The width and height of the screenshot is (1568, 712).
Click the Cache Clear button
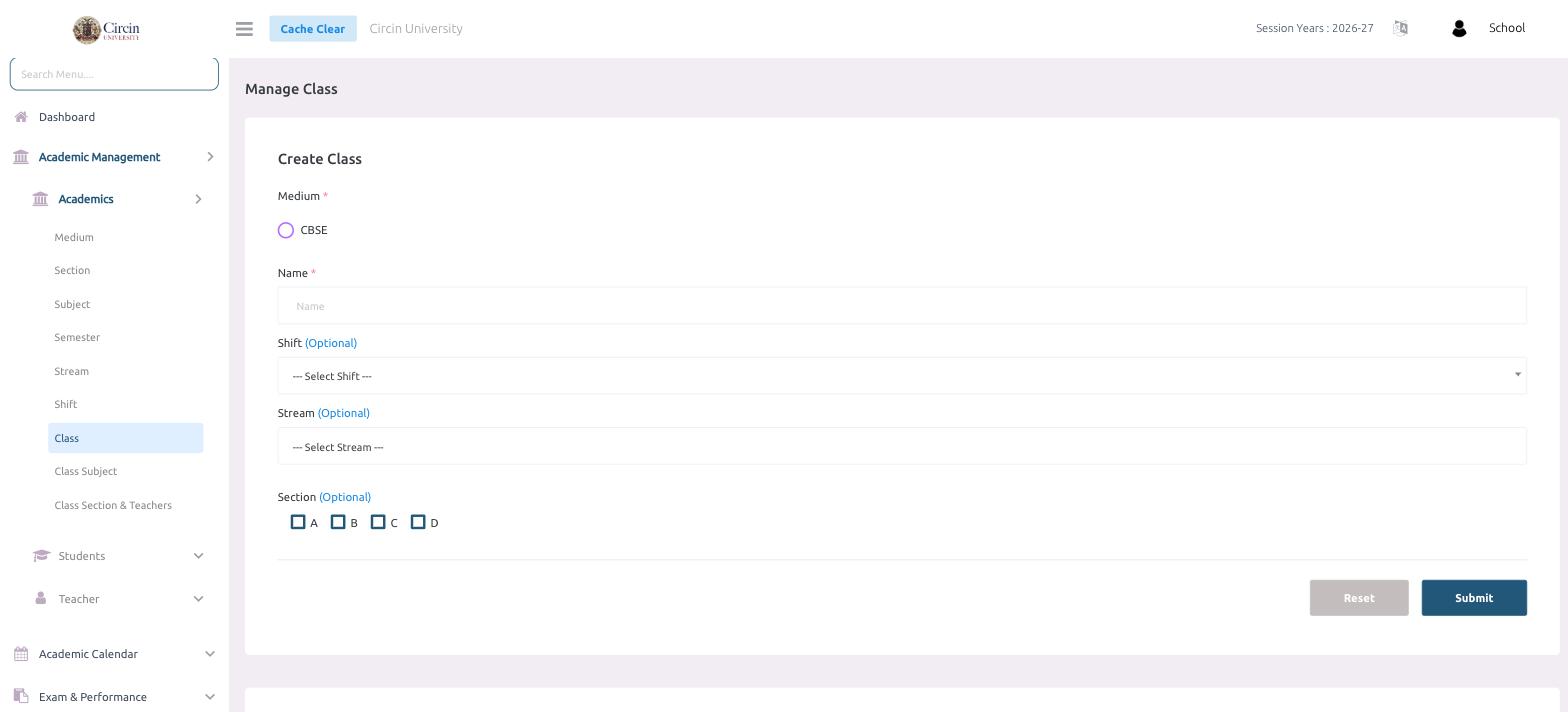(313, 29)
